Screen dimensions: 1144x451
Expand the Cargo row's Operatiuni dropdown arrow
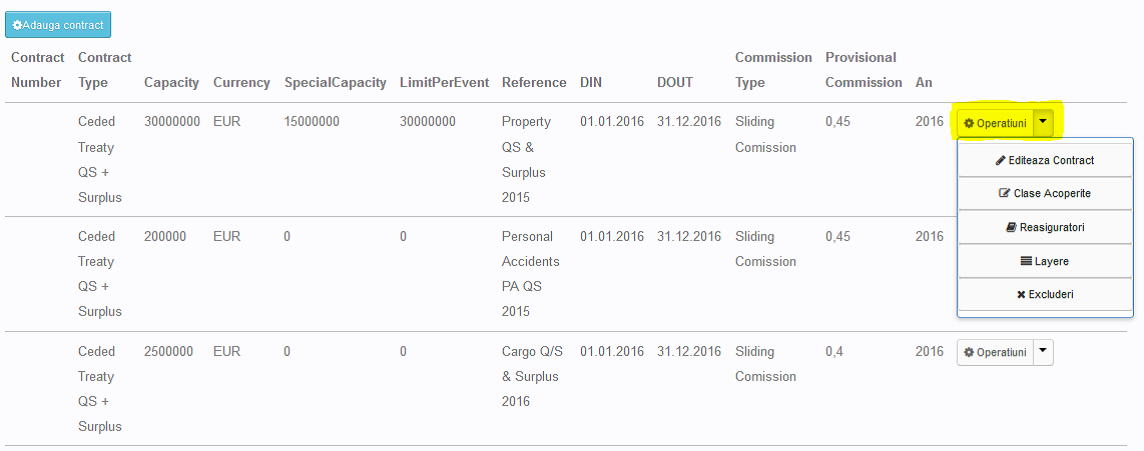(1041, 352)
